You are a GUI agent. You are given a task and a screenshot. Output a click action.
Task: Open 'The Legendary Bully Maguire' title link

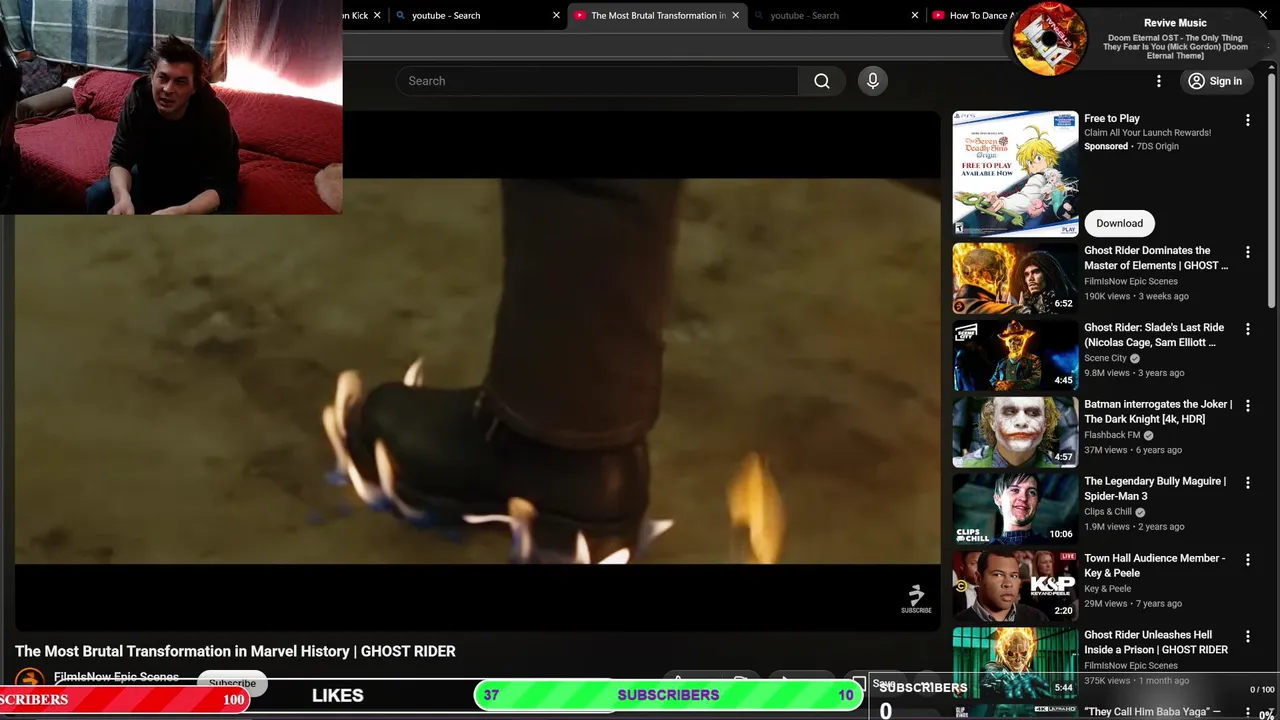(x=1155, y=488)
